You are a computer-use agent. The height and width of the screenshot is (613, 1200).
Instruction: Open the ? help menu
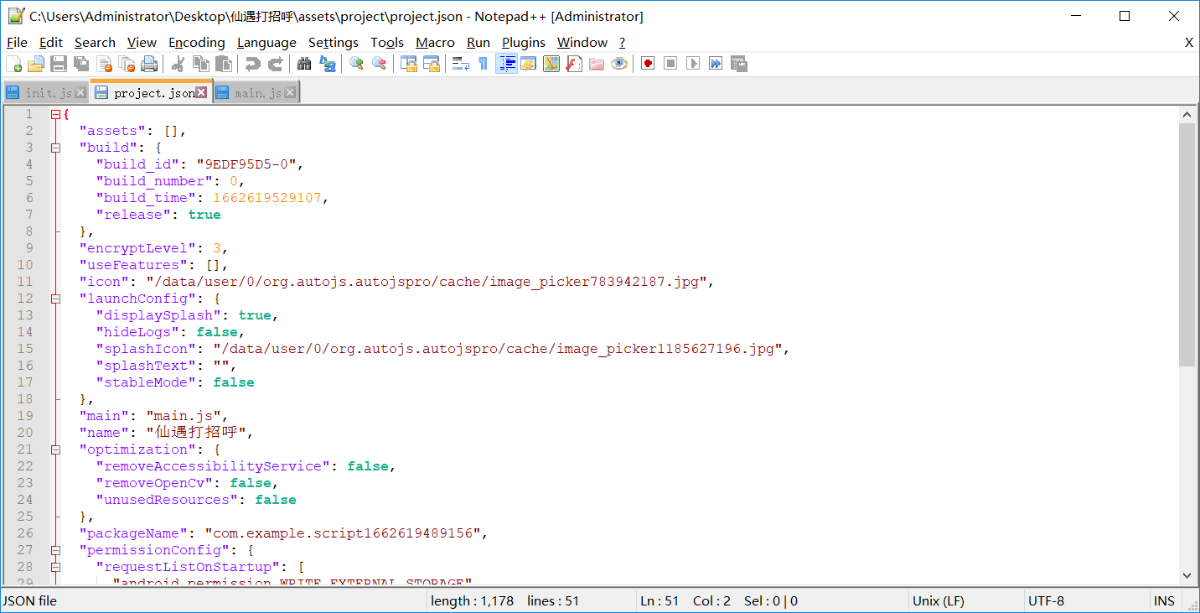pyautogui.click(x=622, y=42)
